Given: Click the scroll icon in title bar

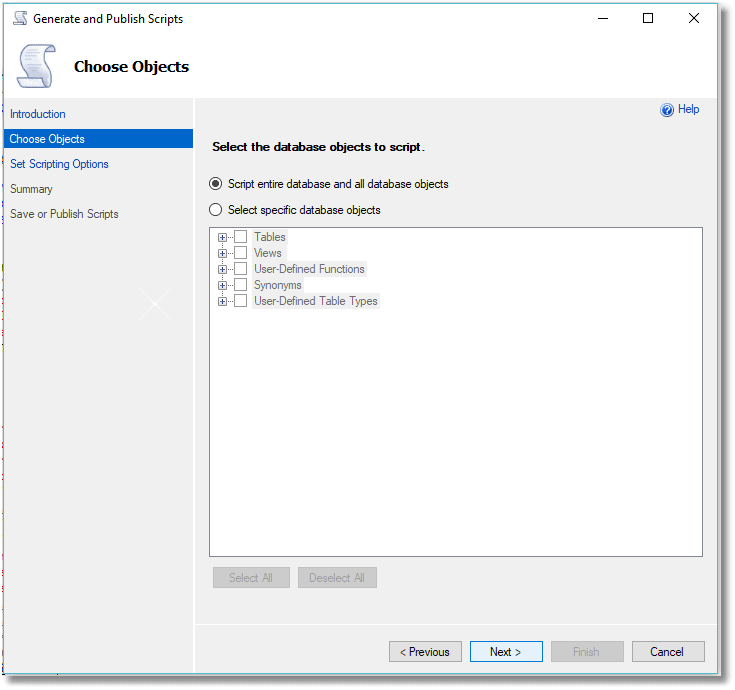Looking at the screenshot, I should [19, 19].
